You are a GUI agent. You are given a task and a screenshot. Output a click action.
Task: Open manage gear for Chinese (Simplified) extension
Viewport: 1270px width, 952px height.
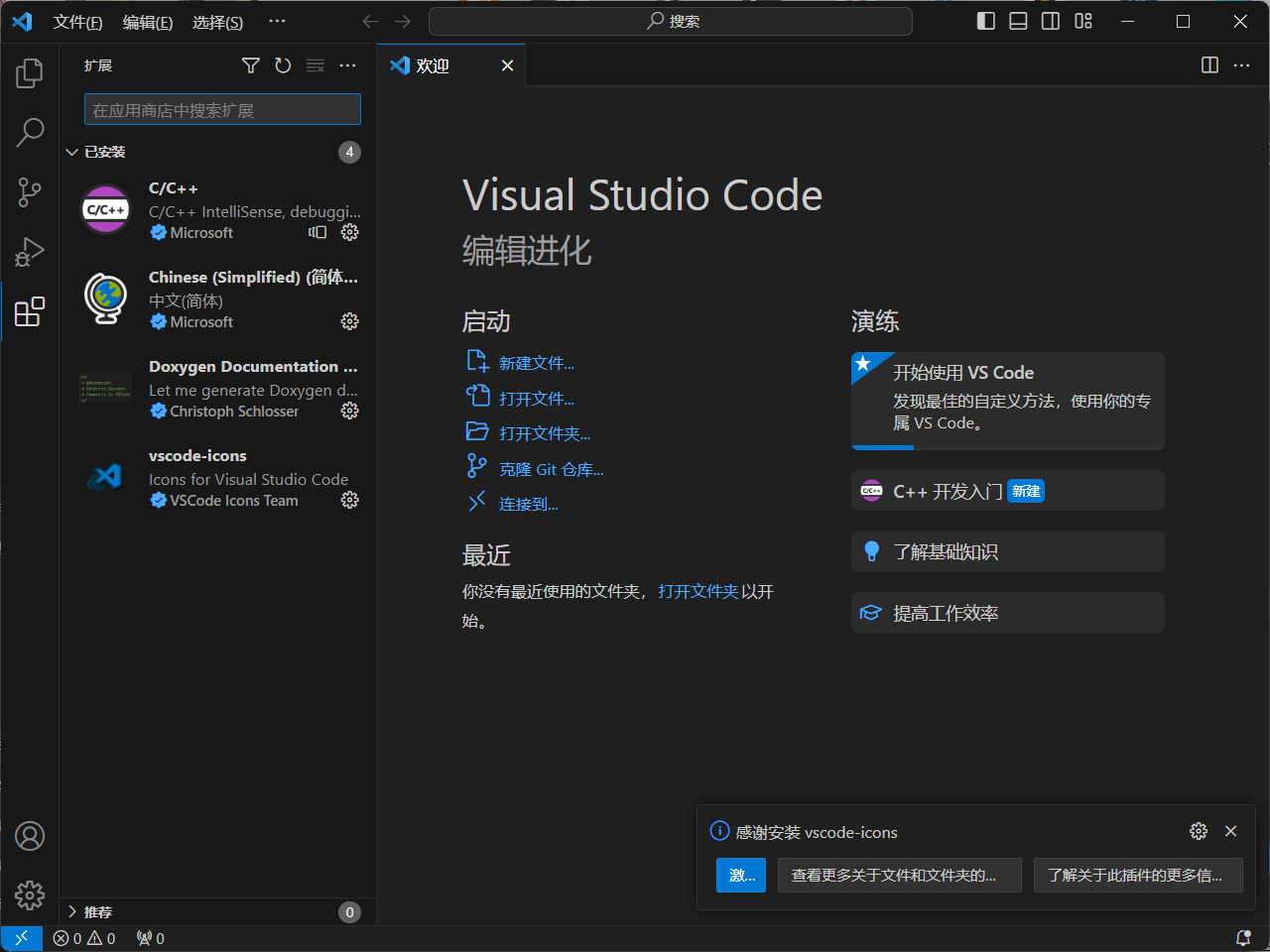click(349, 321)
